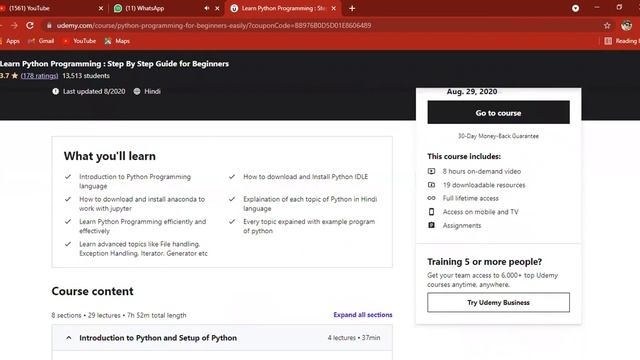Image resolution: width=640 pixels, height=360 pixels.
Task: Click the checkmark beside 'Every topic expained'
Action: [x=232, y=222]
